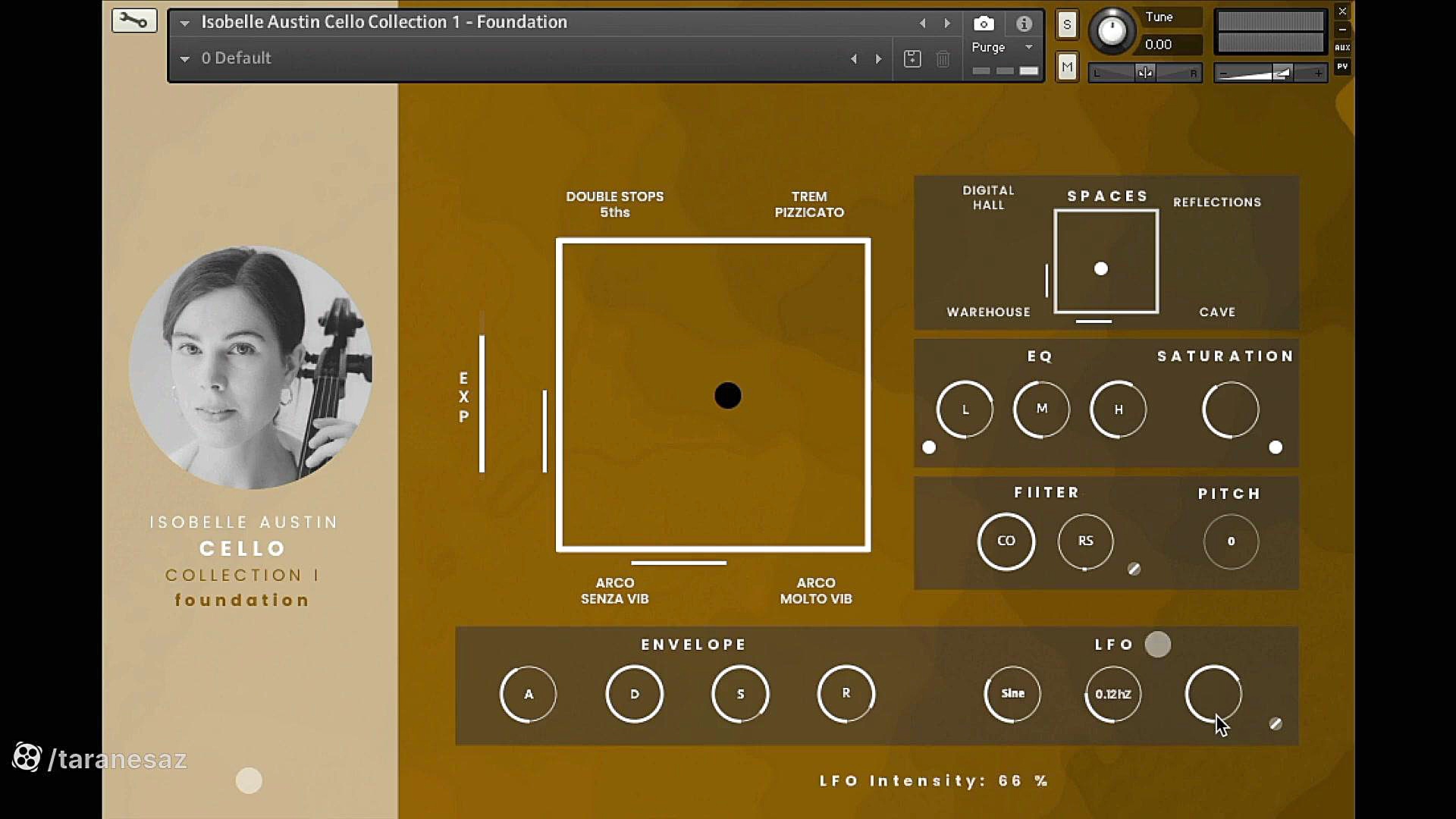Toggle the Mute M button
This screenshot has height=819, width=1456.
point(1067,67)
